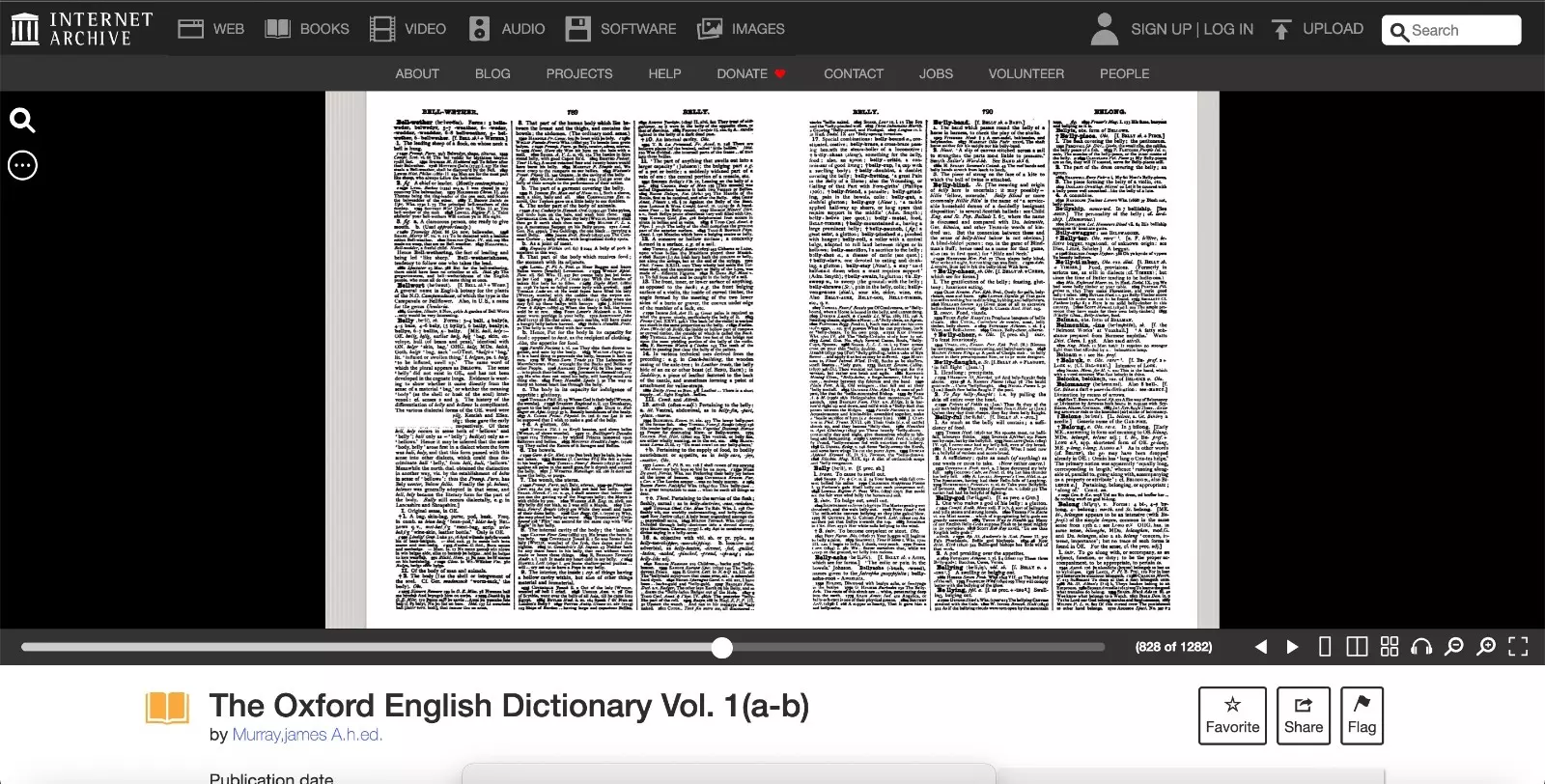1545x784 pixels.
Task: Flip to the previous page
Action: [1261, 647]
